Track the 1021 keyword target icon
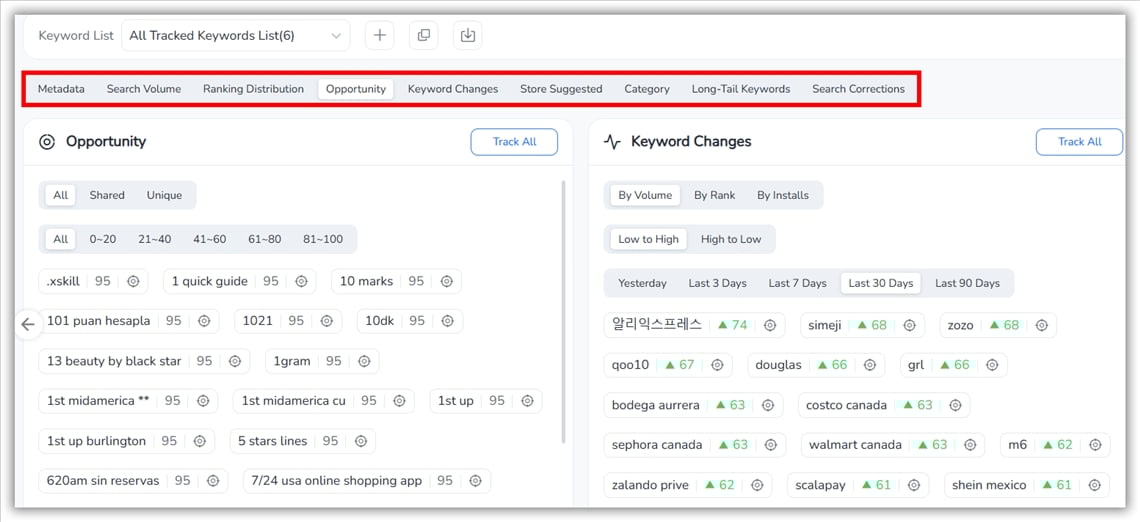The height and width of the screenshot is (522, 1140). pos(326,321)
